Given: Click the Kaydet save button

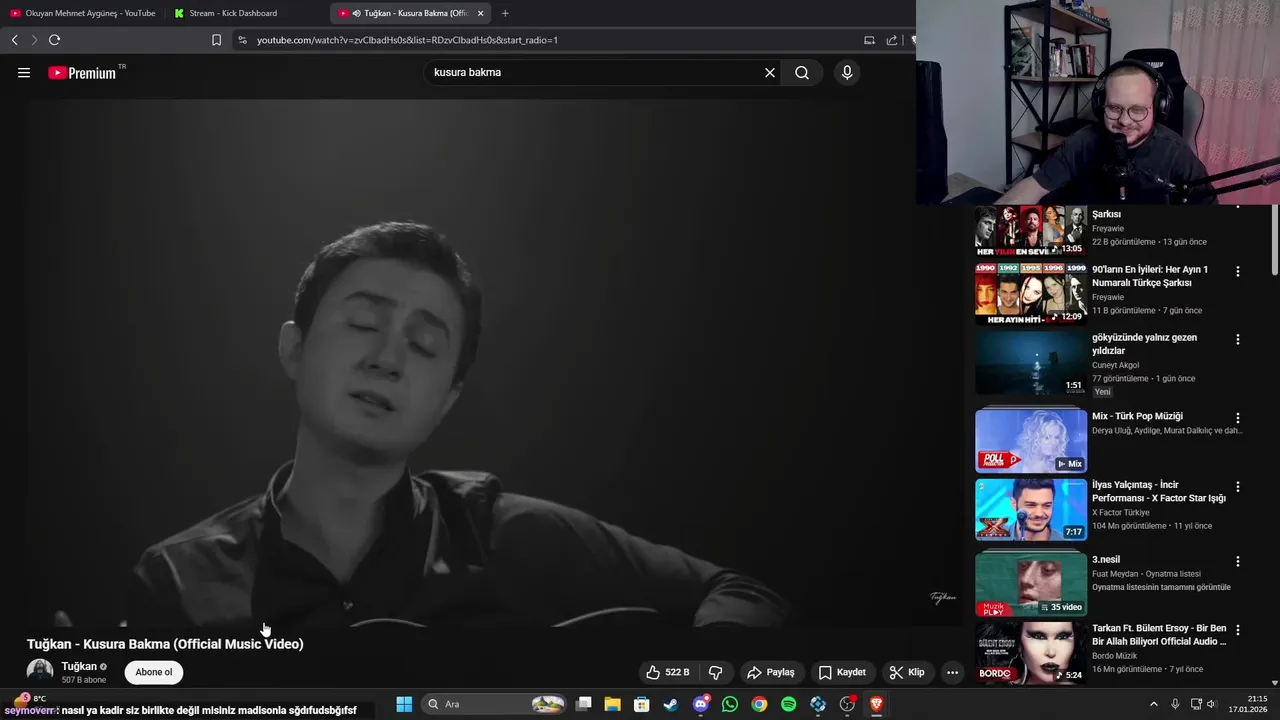Looking at the screenshot, I should (x=842, y=672).
